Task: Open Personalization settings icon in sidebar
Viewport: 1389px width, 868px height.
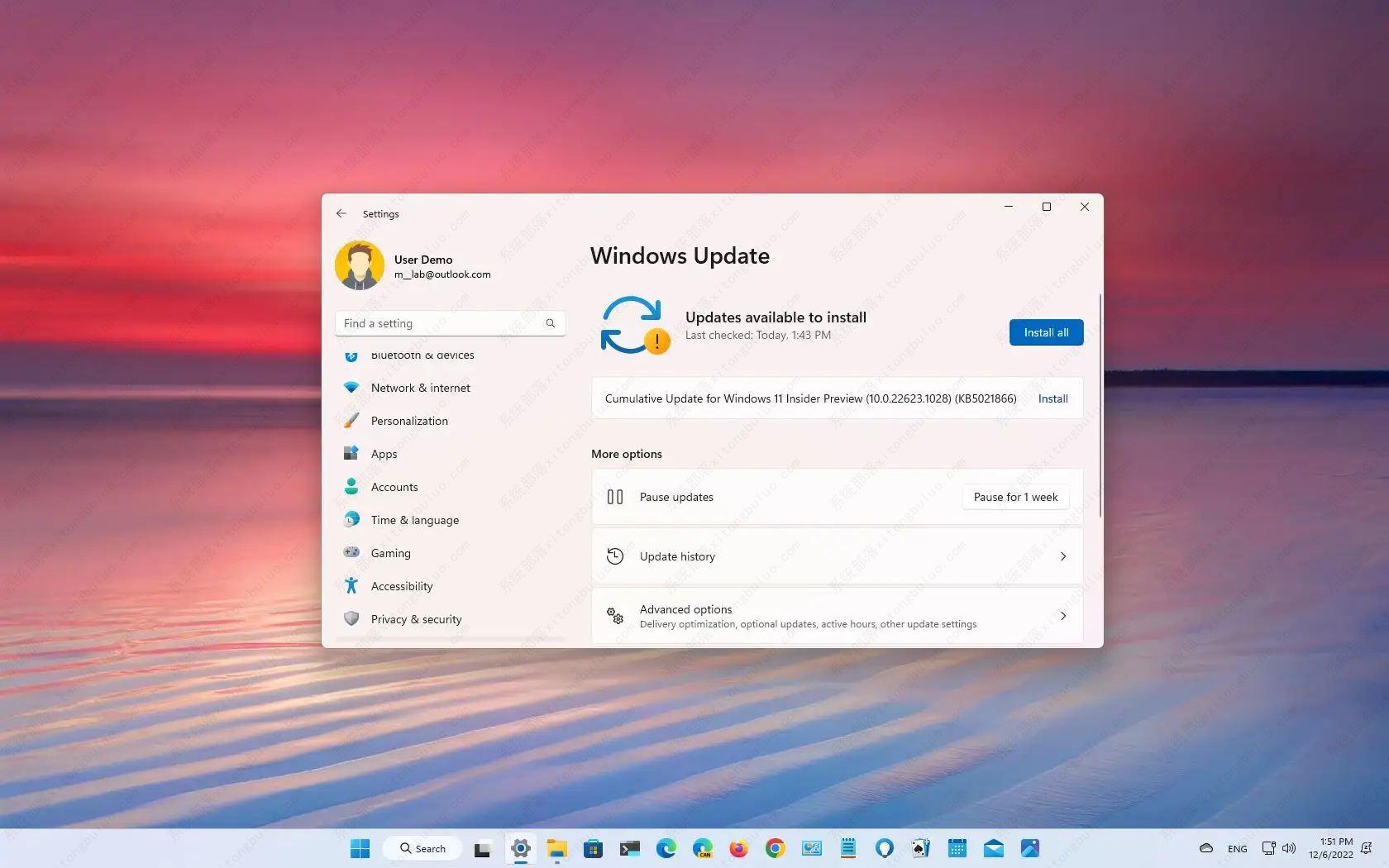Action: tap(351, 420)
